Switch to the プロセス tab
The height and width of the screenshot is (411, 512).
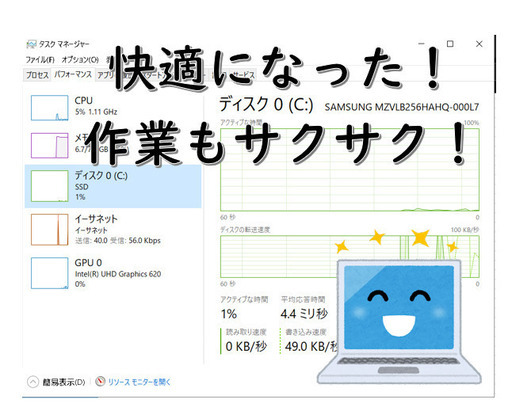click(37, 75)
